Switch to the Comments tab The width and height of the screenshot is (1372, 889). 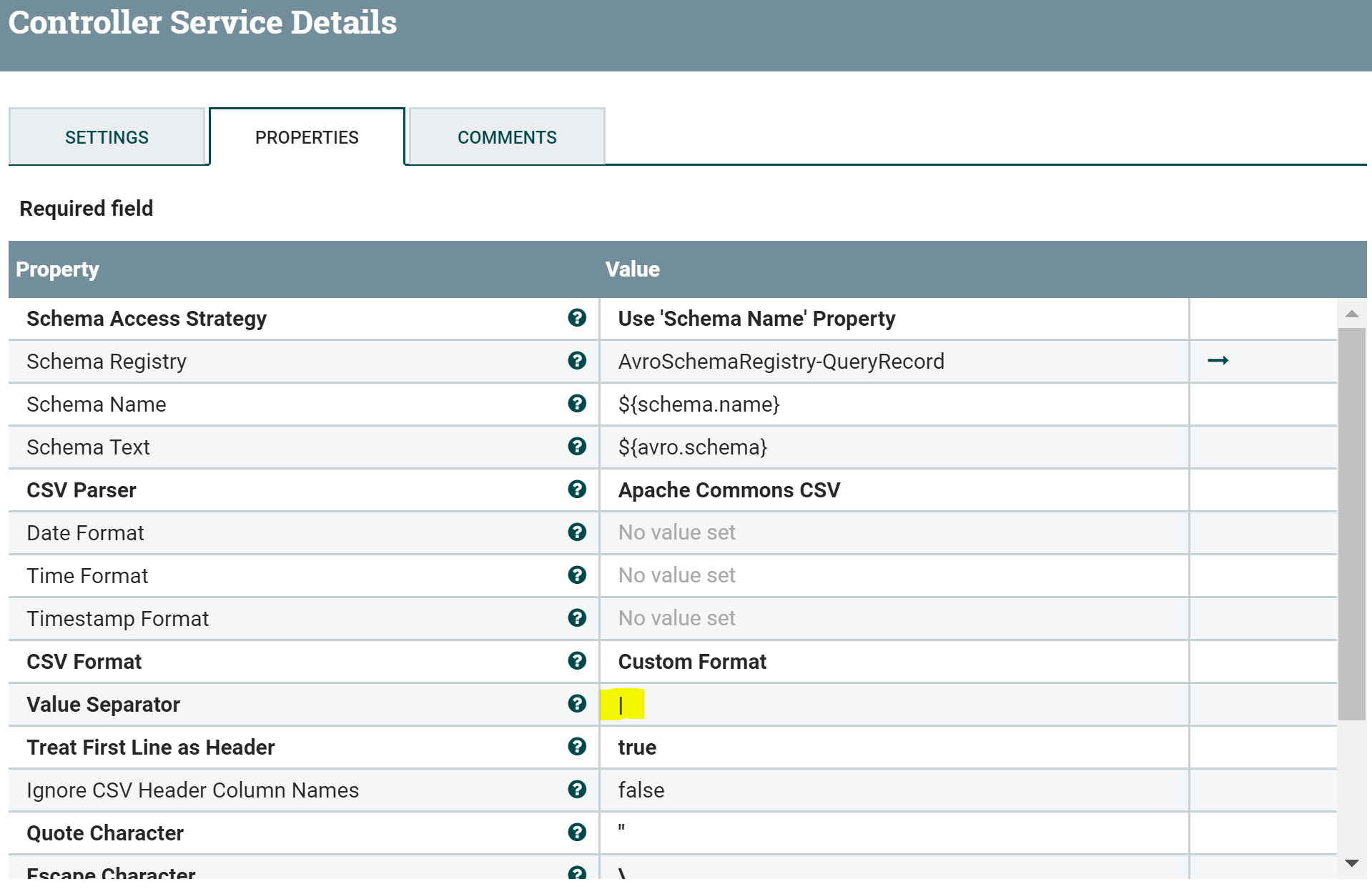(x=507, y=137)
